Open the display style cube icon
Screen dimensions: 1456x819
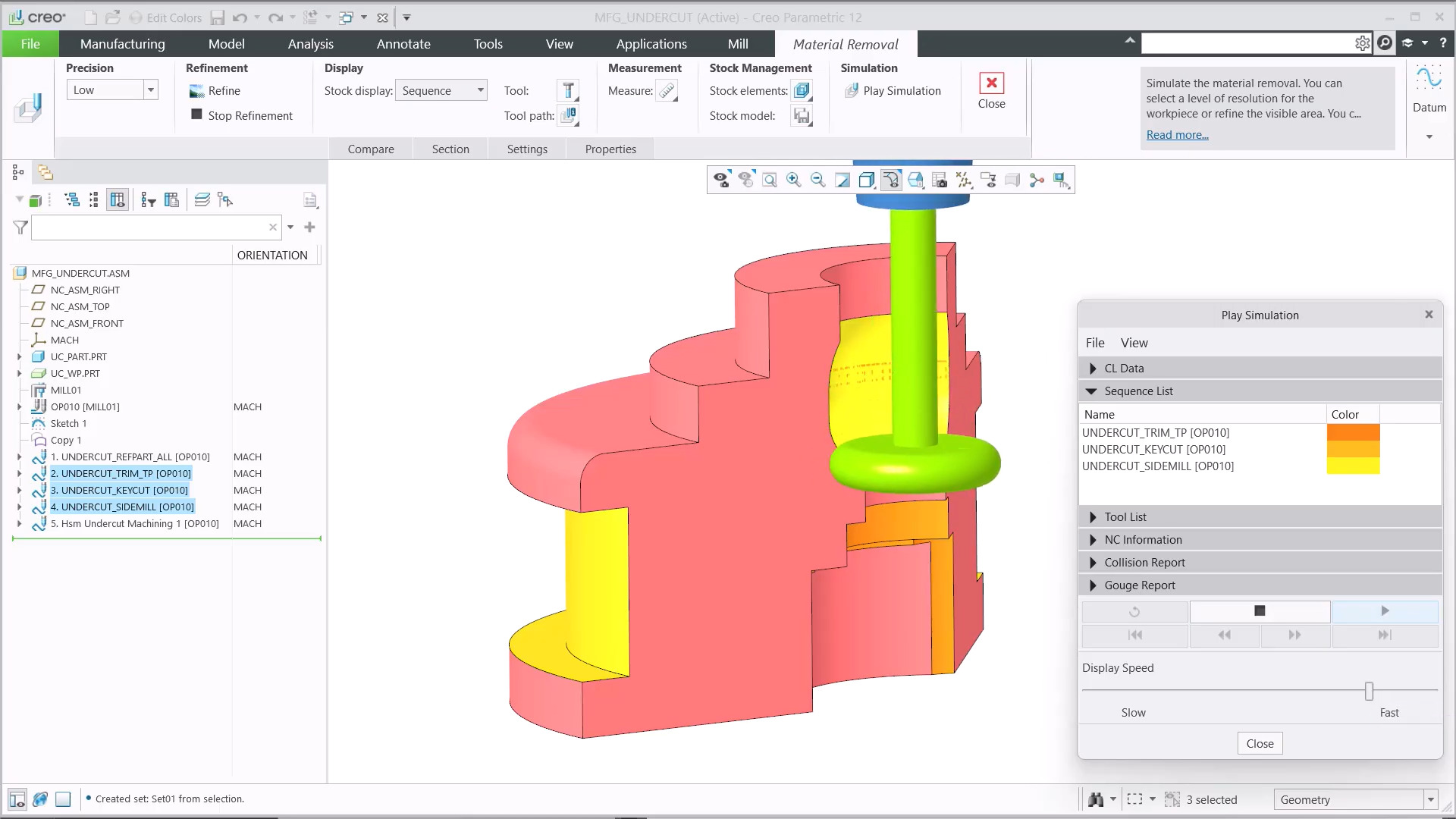tap(866, 180)
